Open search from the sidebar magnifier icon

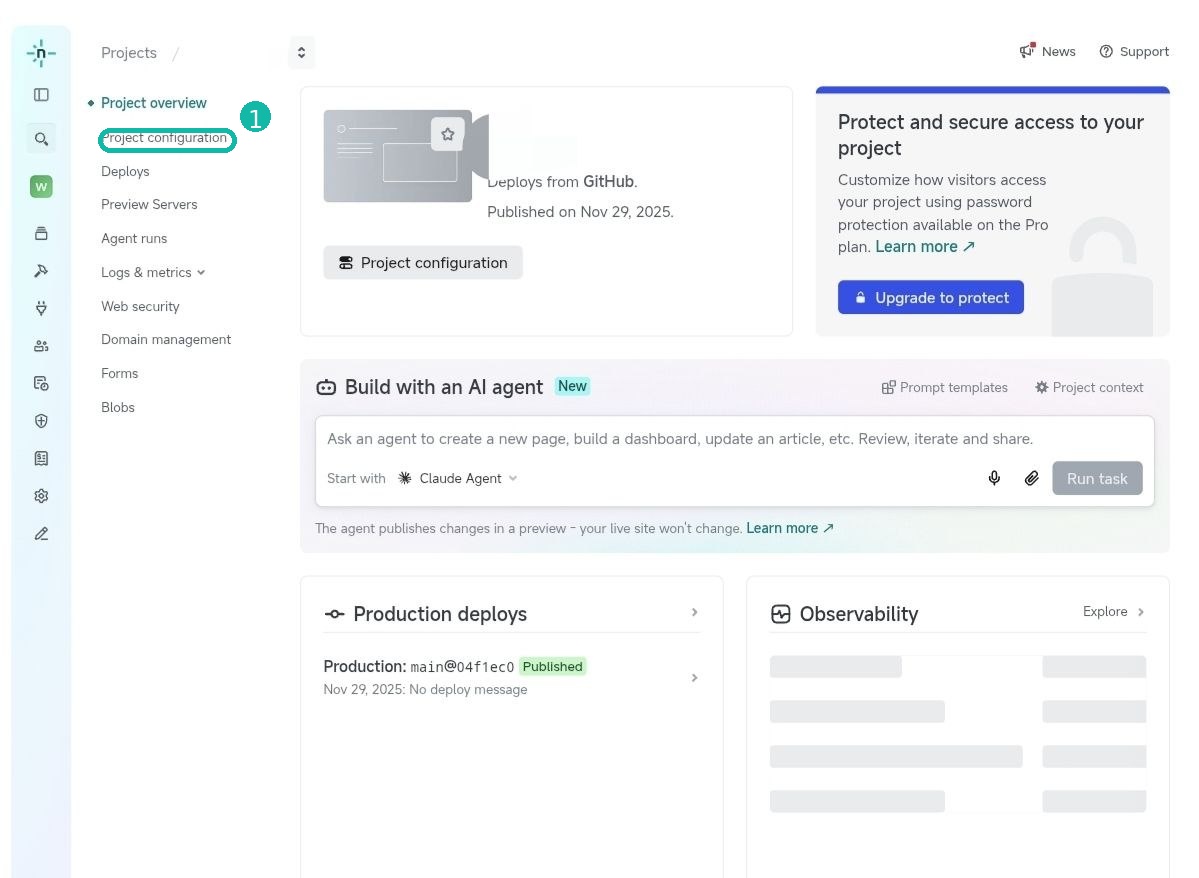coord(40,138)
